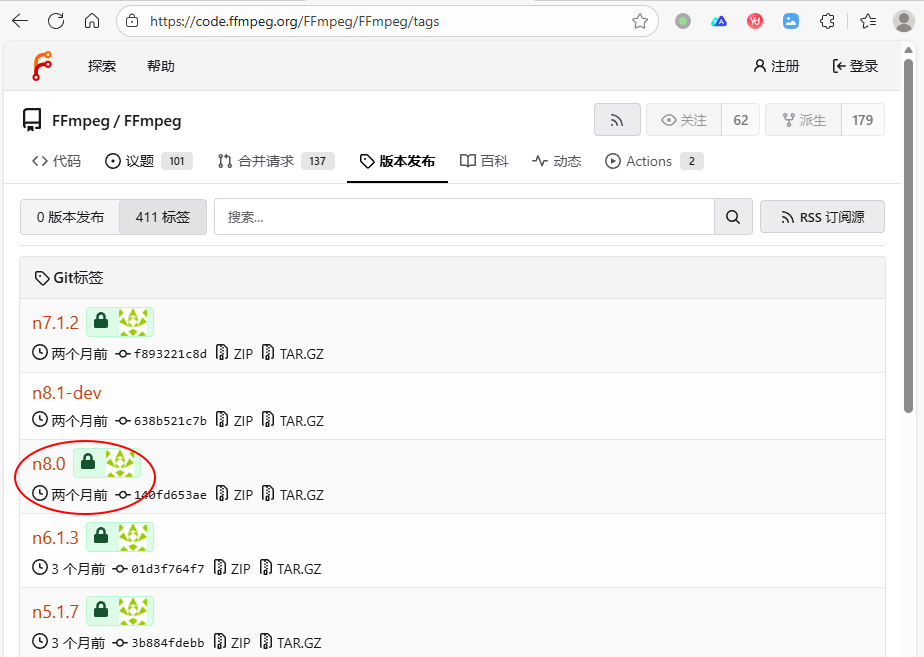This screenshot has height=657, width=924.
Task: Open commit 01d3f764f7
Action: pos(159,569)
